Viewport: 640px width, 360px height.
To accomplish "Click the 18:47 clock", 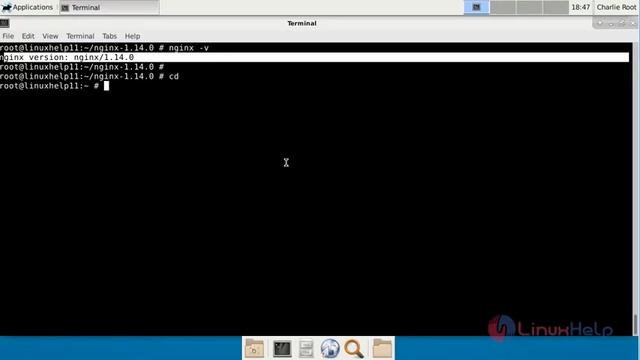I will [580, 7].
